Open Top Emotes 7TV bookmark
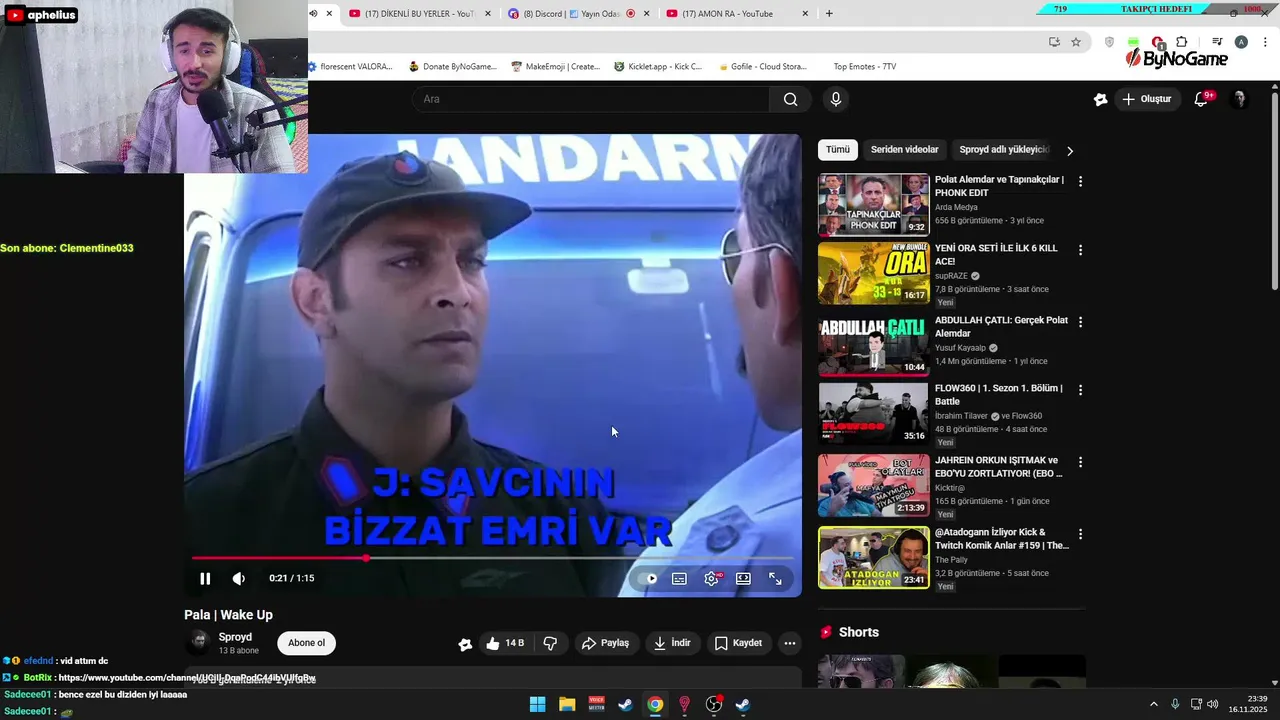This screenshot has height=720, width=1280. coord(864,67)
